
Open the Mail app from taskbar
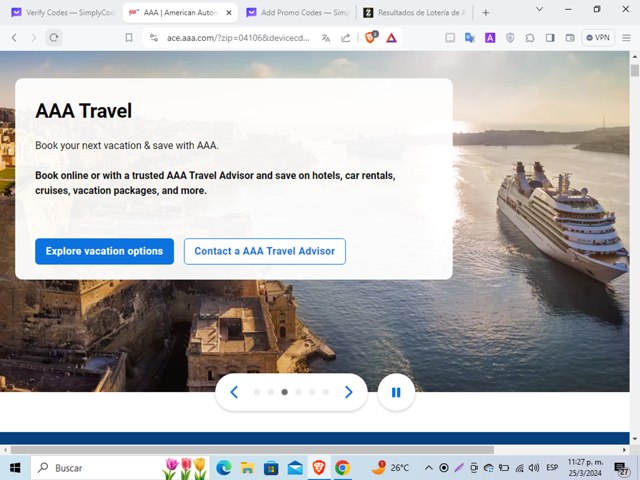point(295,468)
